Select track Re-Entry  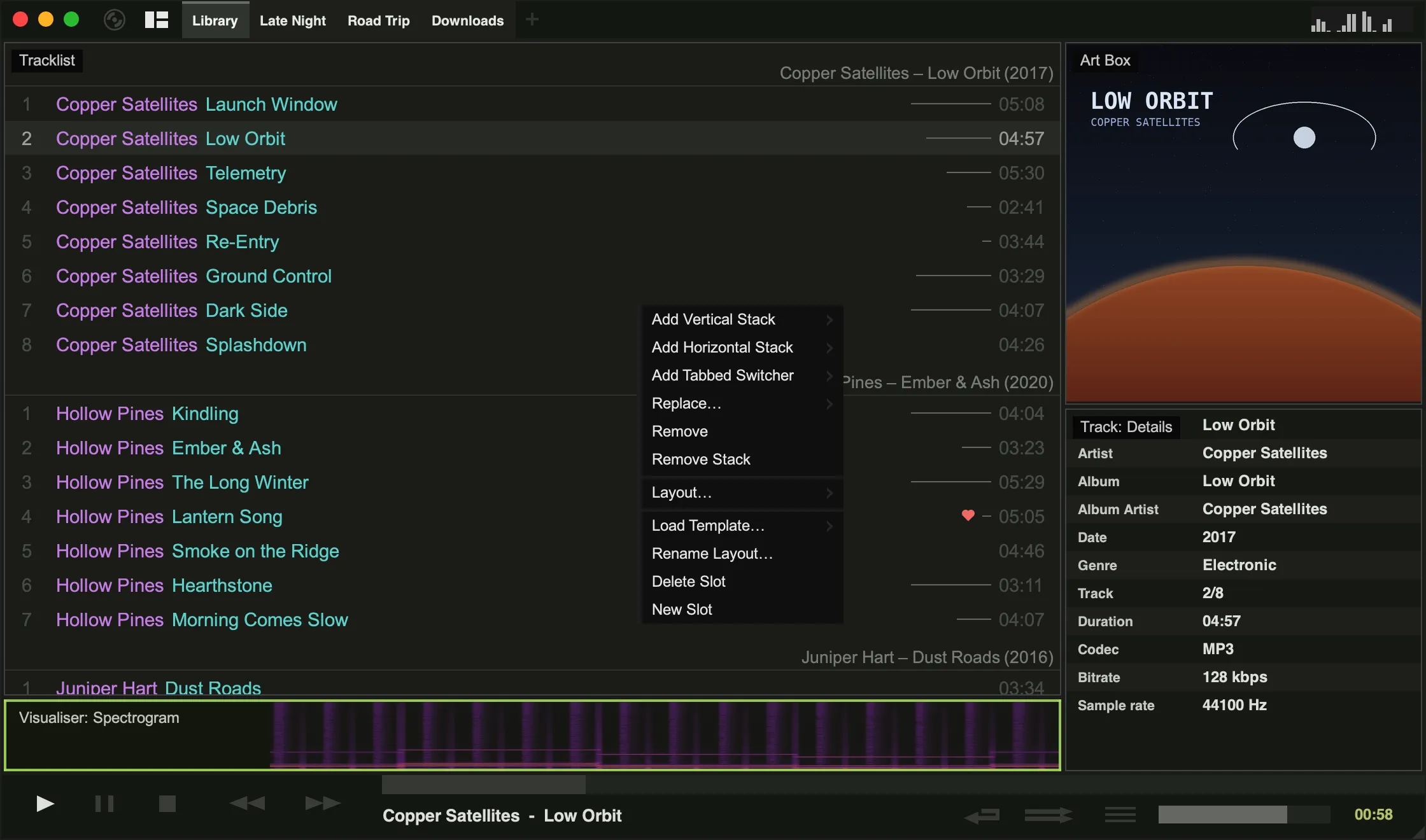click(x=532, y=242)
